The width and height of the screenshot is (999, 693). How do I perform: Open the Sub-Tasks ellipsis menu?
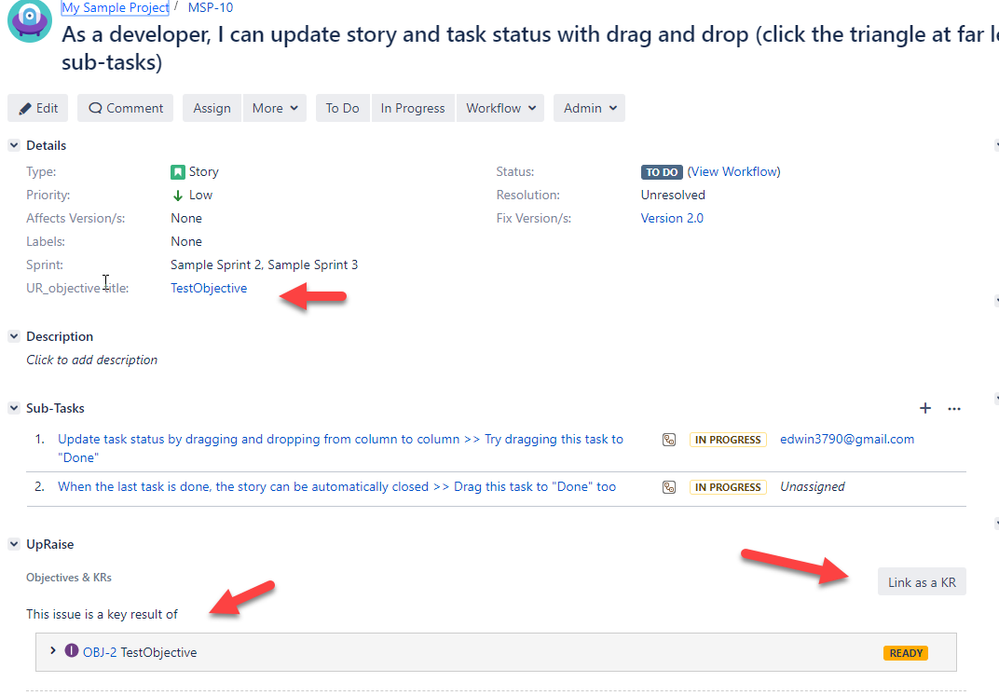(x=954, y=409)
